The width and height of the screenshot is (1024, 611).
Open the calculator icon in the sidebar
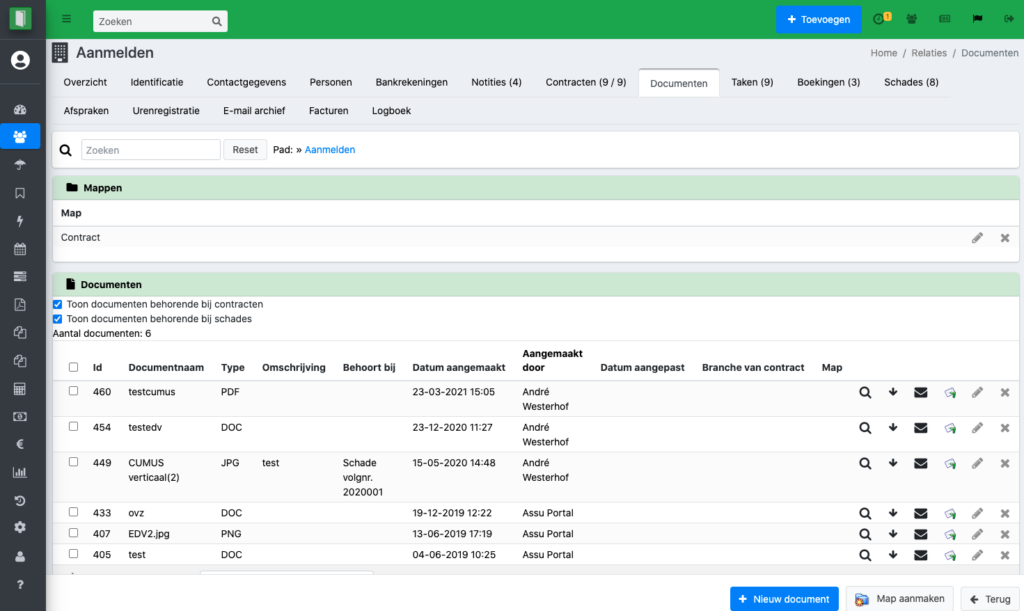[20, 389]
